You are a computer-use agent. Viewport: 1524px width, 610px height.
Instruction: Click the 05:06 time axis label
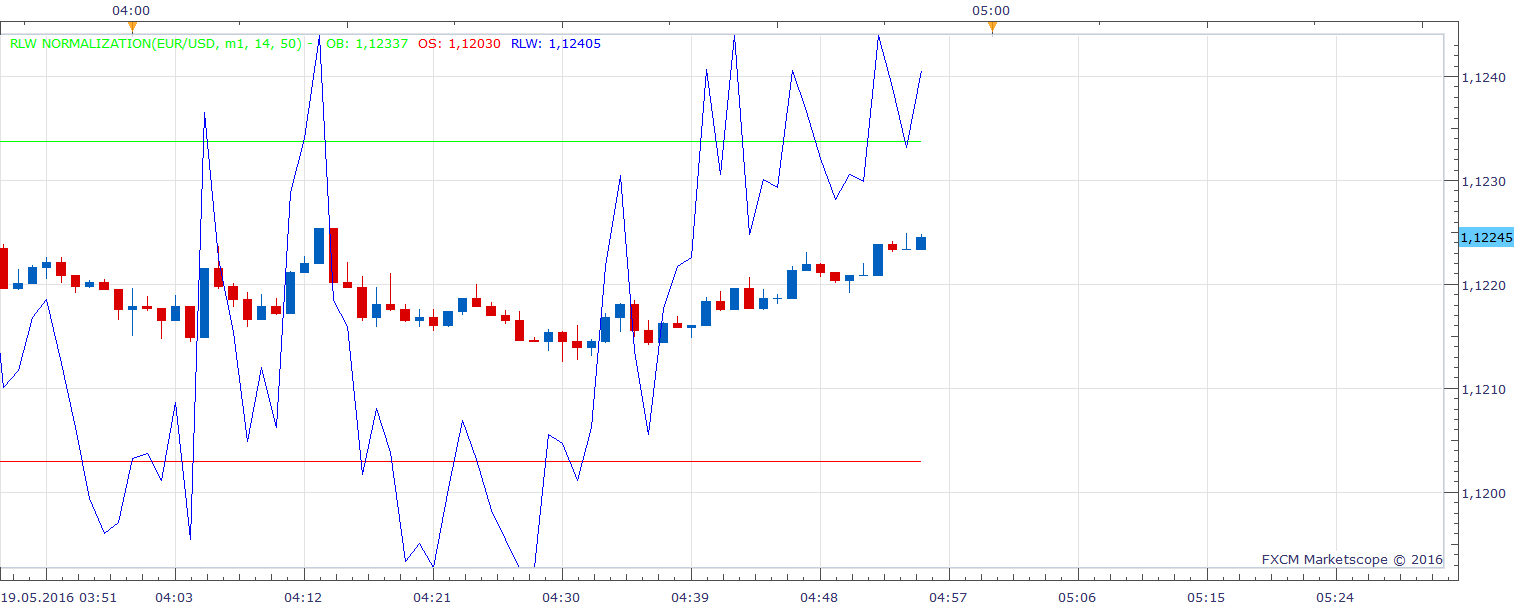[x=1078, y=597]
